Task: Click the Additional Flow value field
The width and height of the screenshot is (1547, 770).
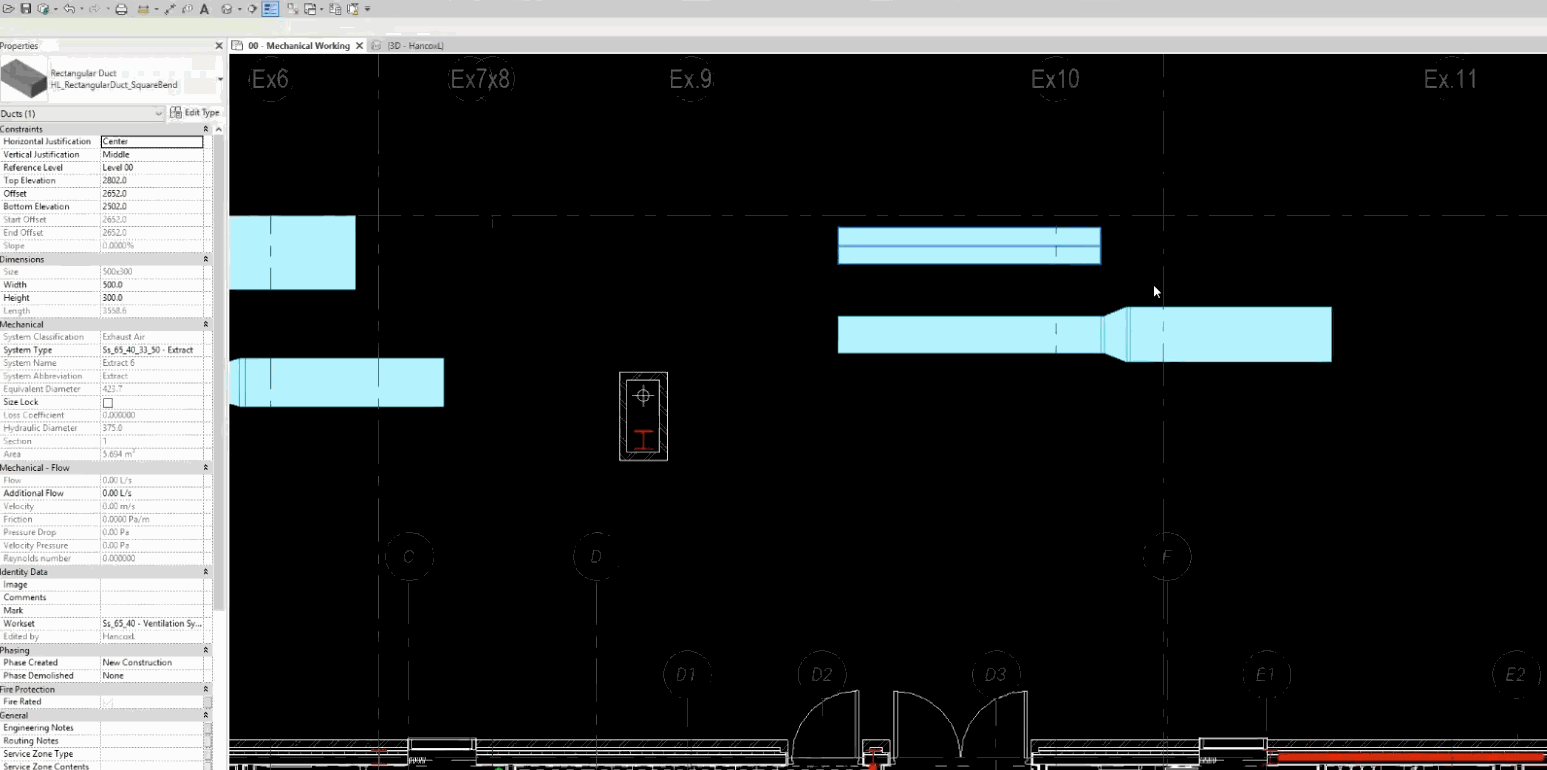Action: click(152, 493)
